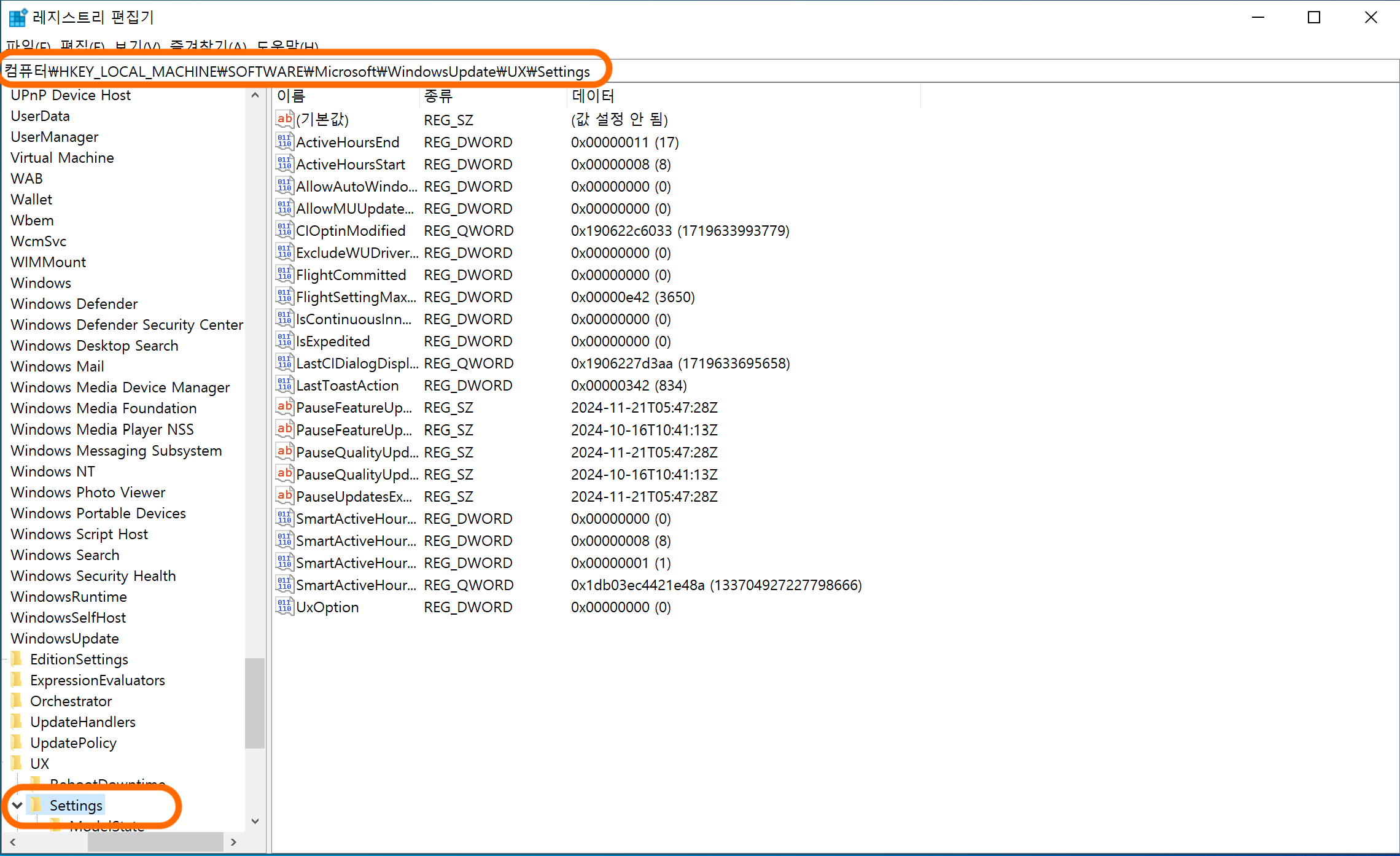The image size is (1400, 856).
Task: Click the (값 설정 안 됨) data cell
Action: pos(620,119)
